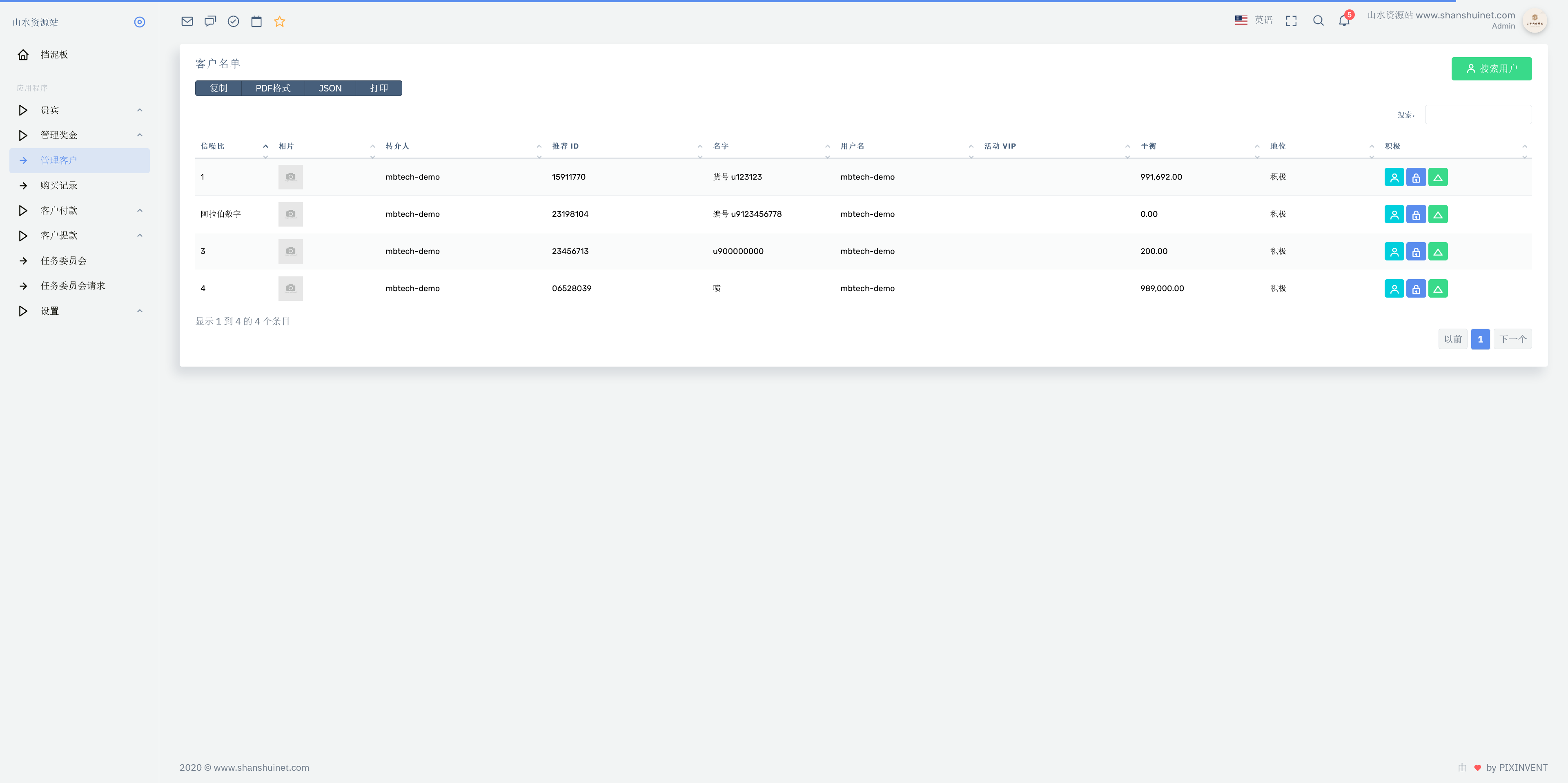Image resolution: width=1568 pixels, height=783 pixels.
Task: Click the calendar icon in top bar
Action: click(256, 21)
